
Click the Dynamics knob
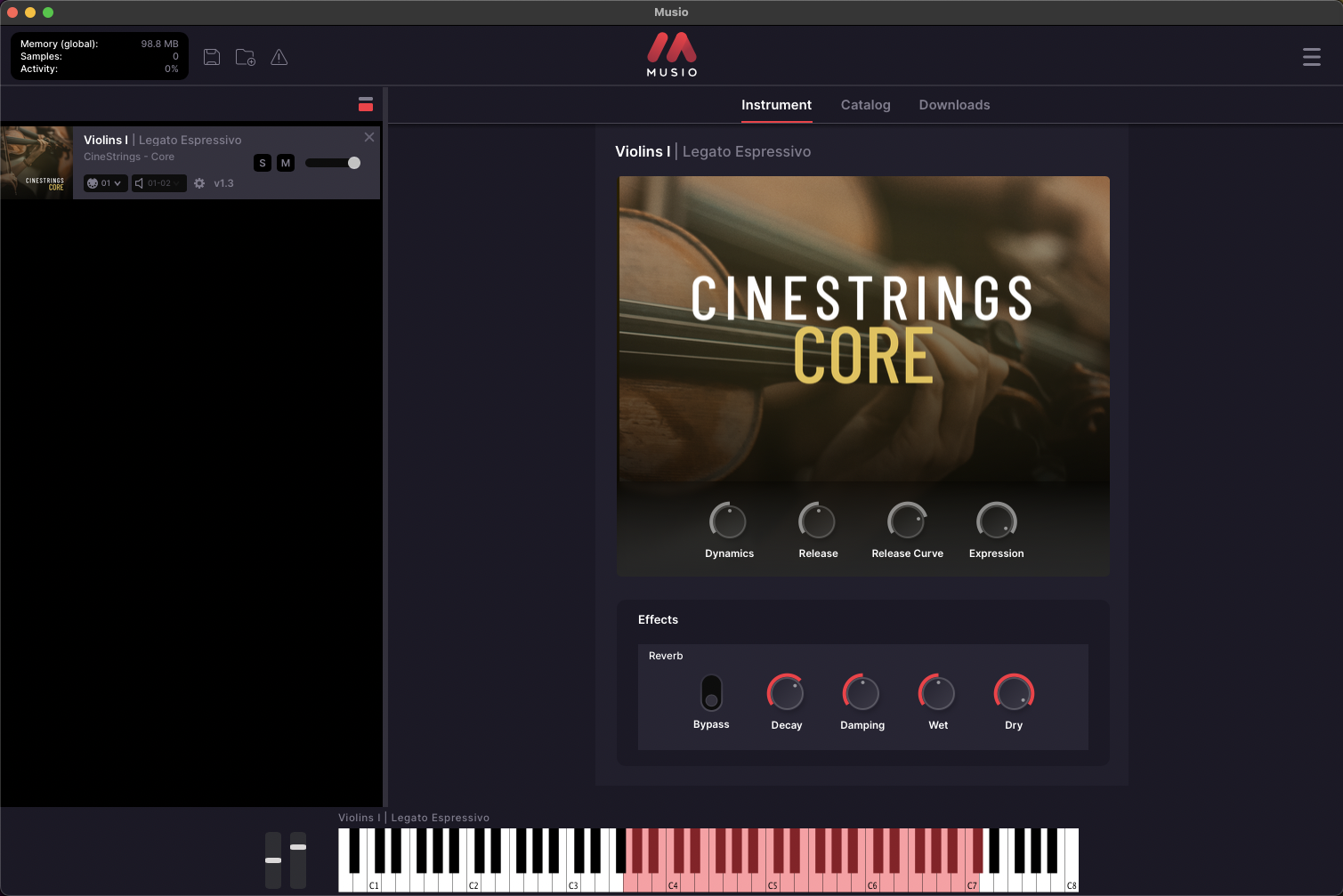pos(728,521)
